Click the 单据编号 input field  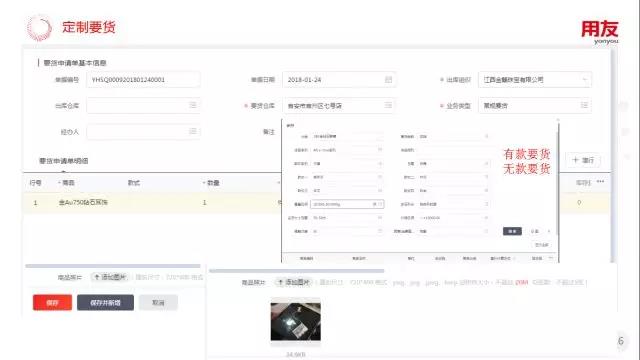pos(143,80)
